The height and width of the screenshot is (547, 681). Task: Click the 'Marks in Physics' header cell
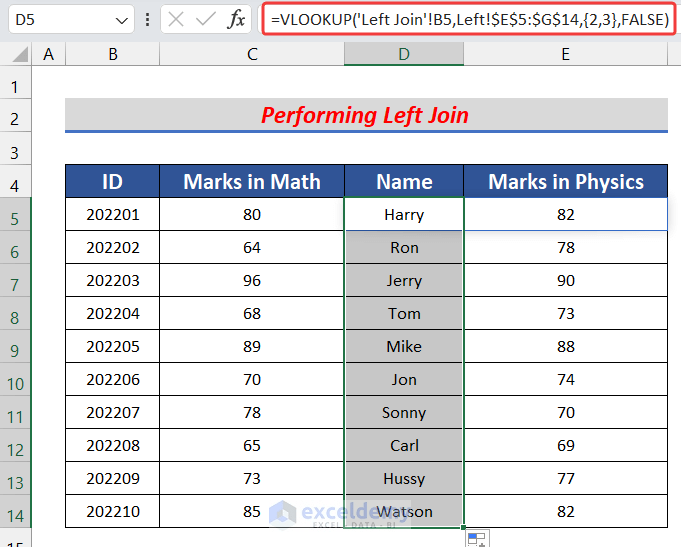(565, 181)
